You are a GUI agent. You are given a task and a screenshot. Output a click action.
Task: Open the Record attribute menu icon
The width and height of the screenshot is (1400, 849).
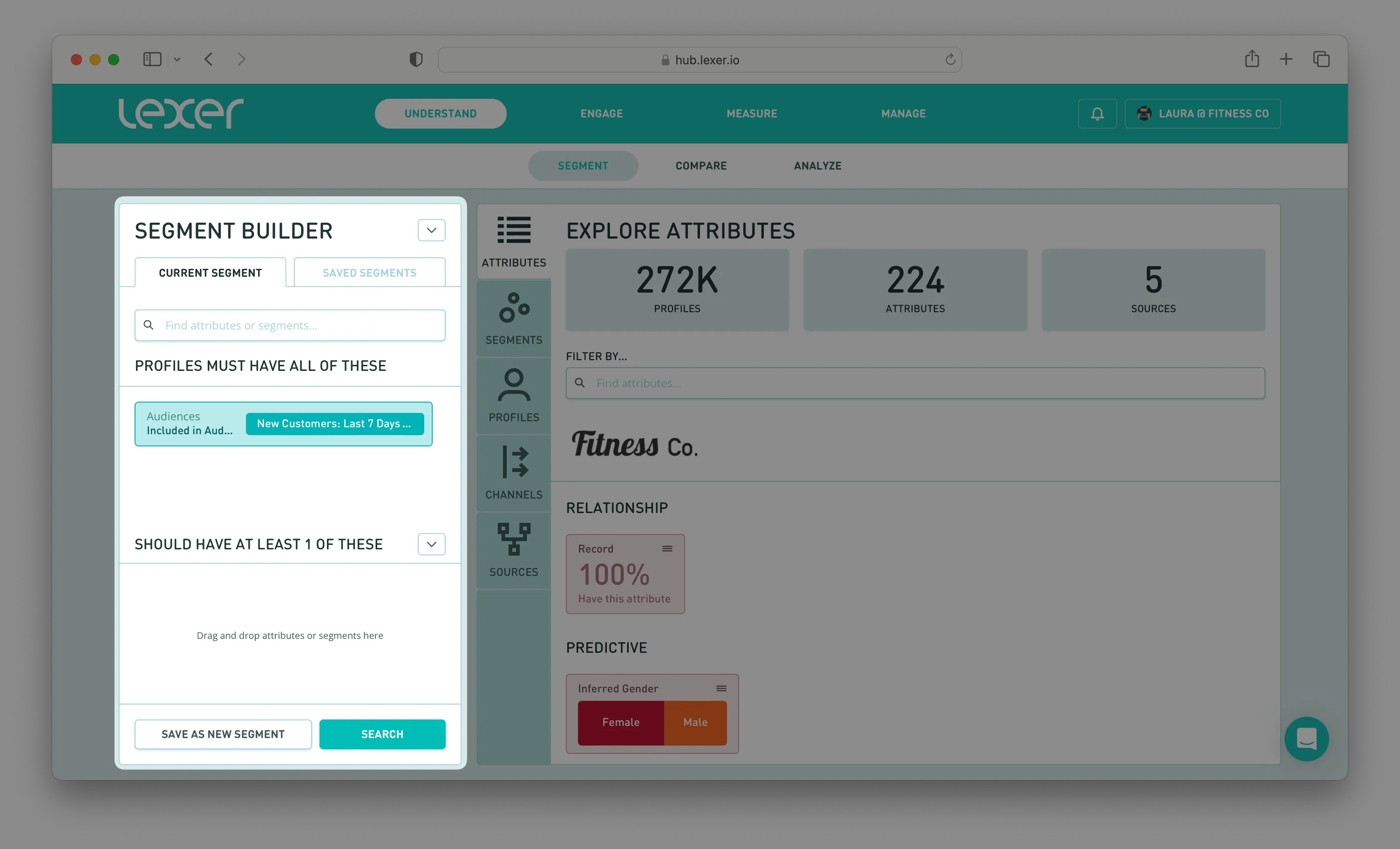667,549
